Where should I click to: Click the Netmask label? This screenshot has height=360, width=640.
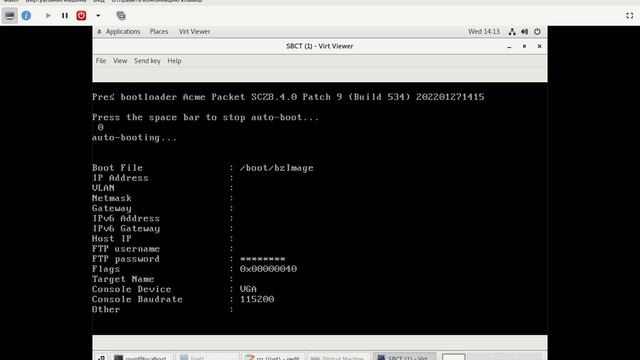[111, 198]
